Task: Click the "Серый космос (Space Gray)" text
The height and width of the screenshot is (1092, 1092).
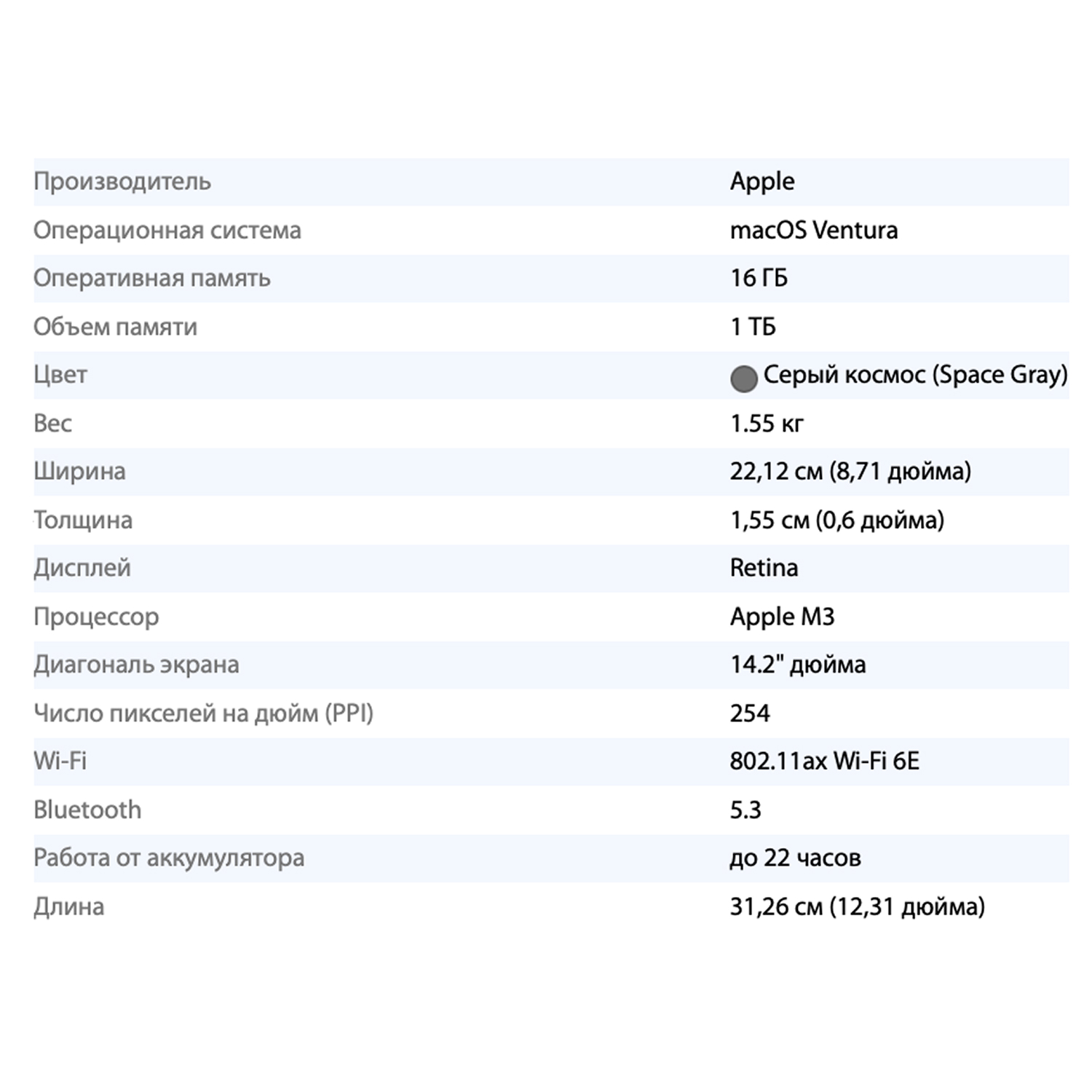Action: pos(914,375)
